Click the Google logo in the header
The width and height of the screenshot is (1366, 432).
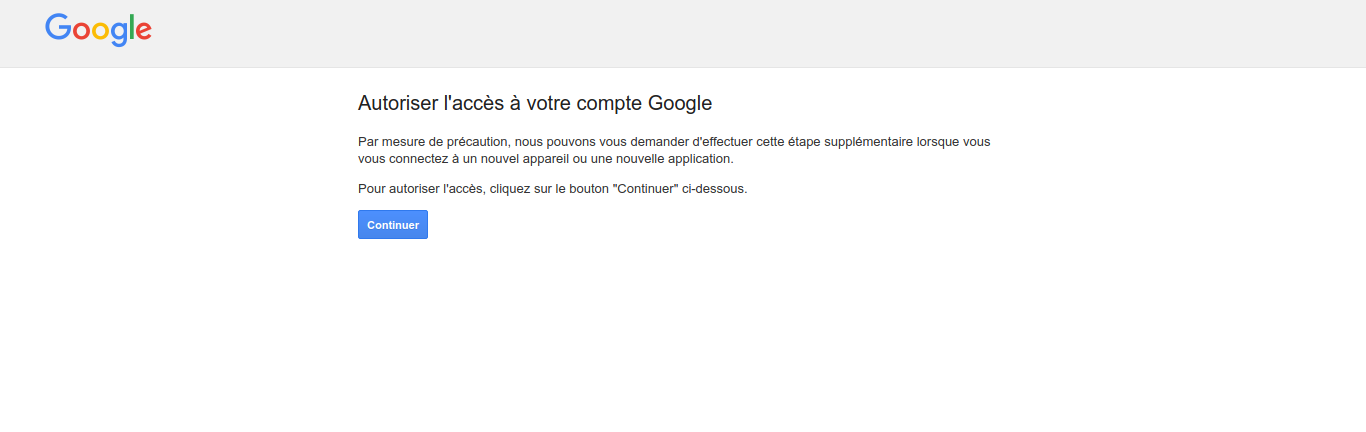point(98,30)
